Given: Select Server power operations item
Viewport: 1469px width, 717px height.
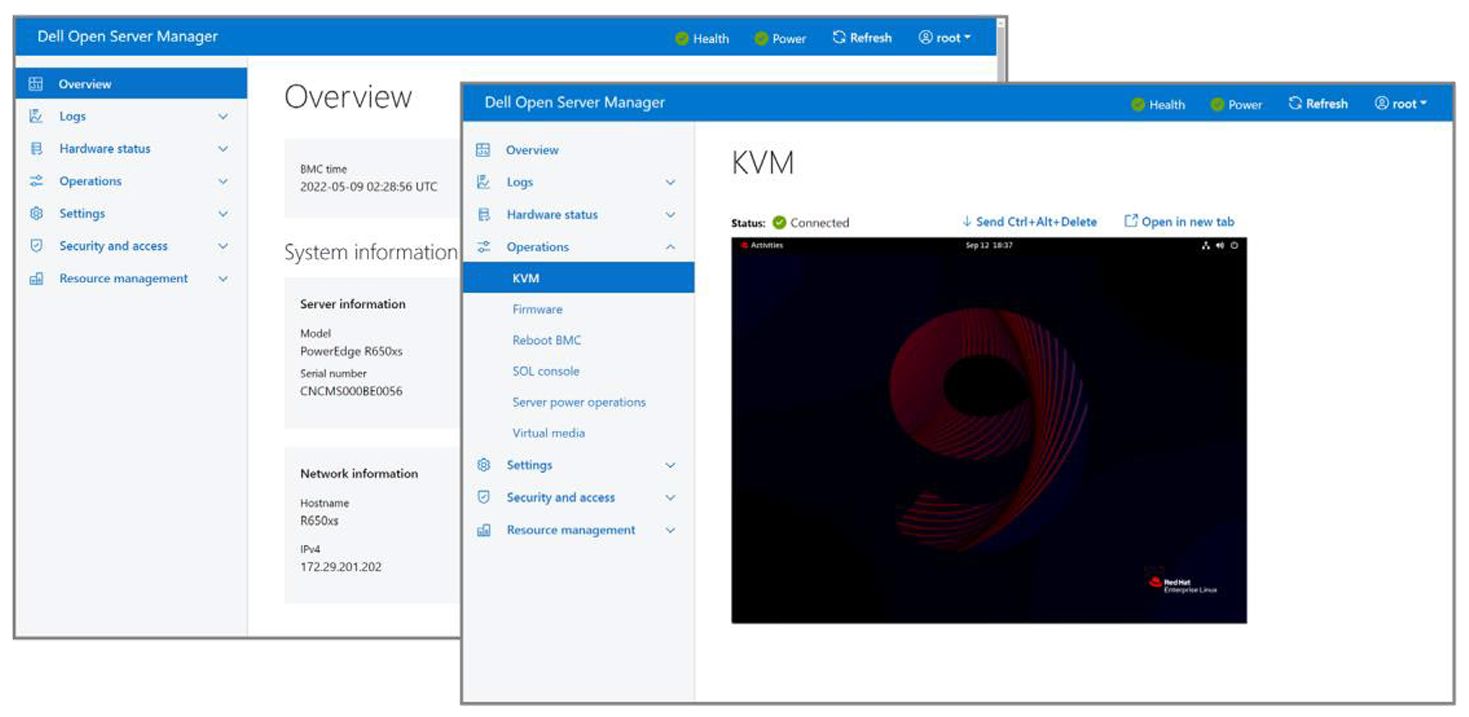Looking at the screenshot, I should click(578, 402).
